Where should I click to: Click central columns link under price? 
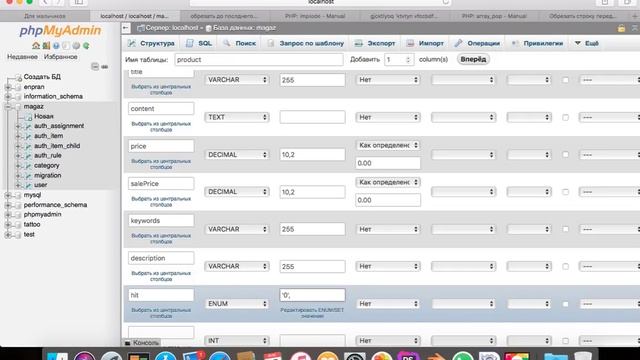tap(161, 164)
